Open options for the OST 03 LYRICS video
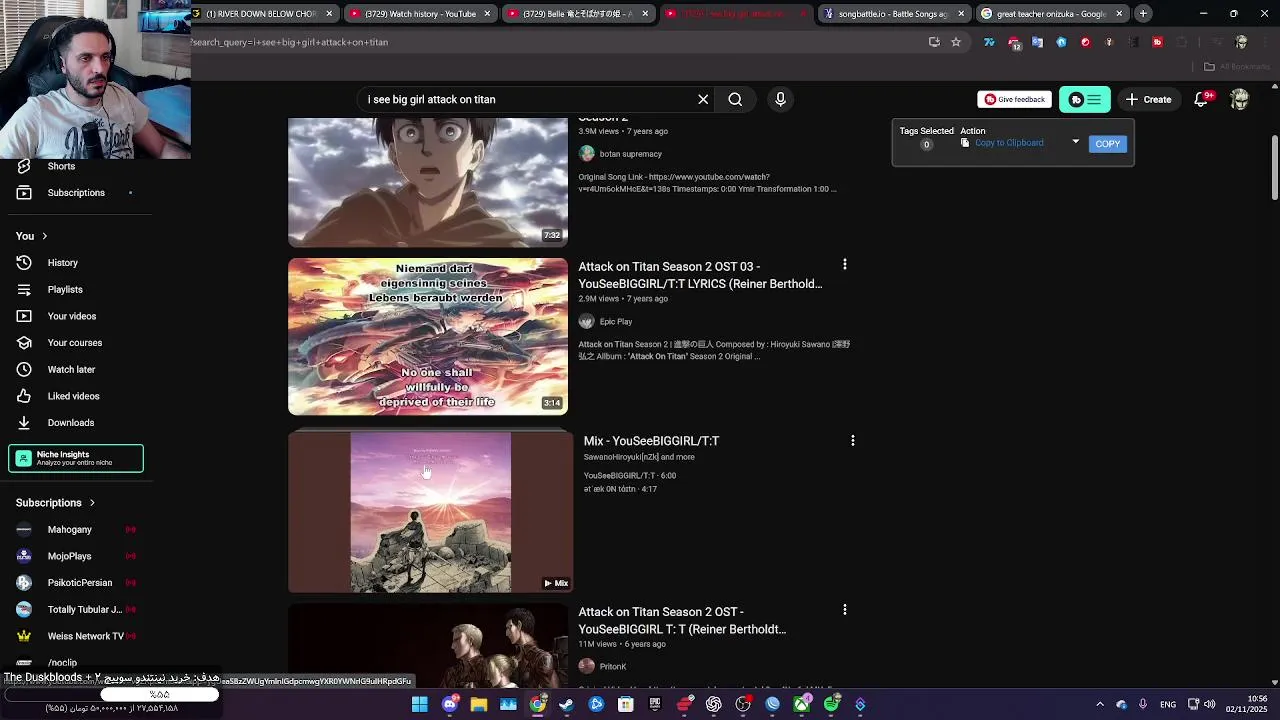The width and height of the screenshot is (1280, 720). [845, 265]
